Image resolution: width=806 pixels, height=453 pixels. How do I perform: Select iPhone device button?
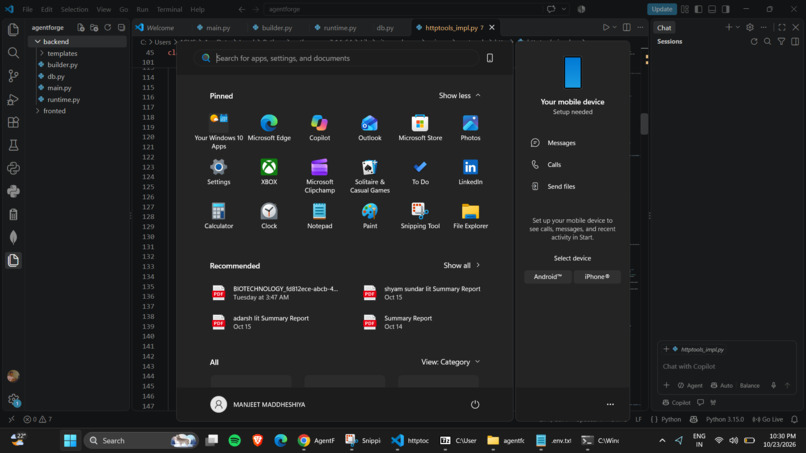(x=597, y=277)
